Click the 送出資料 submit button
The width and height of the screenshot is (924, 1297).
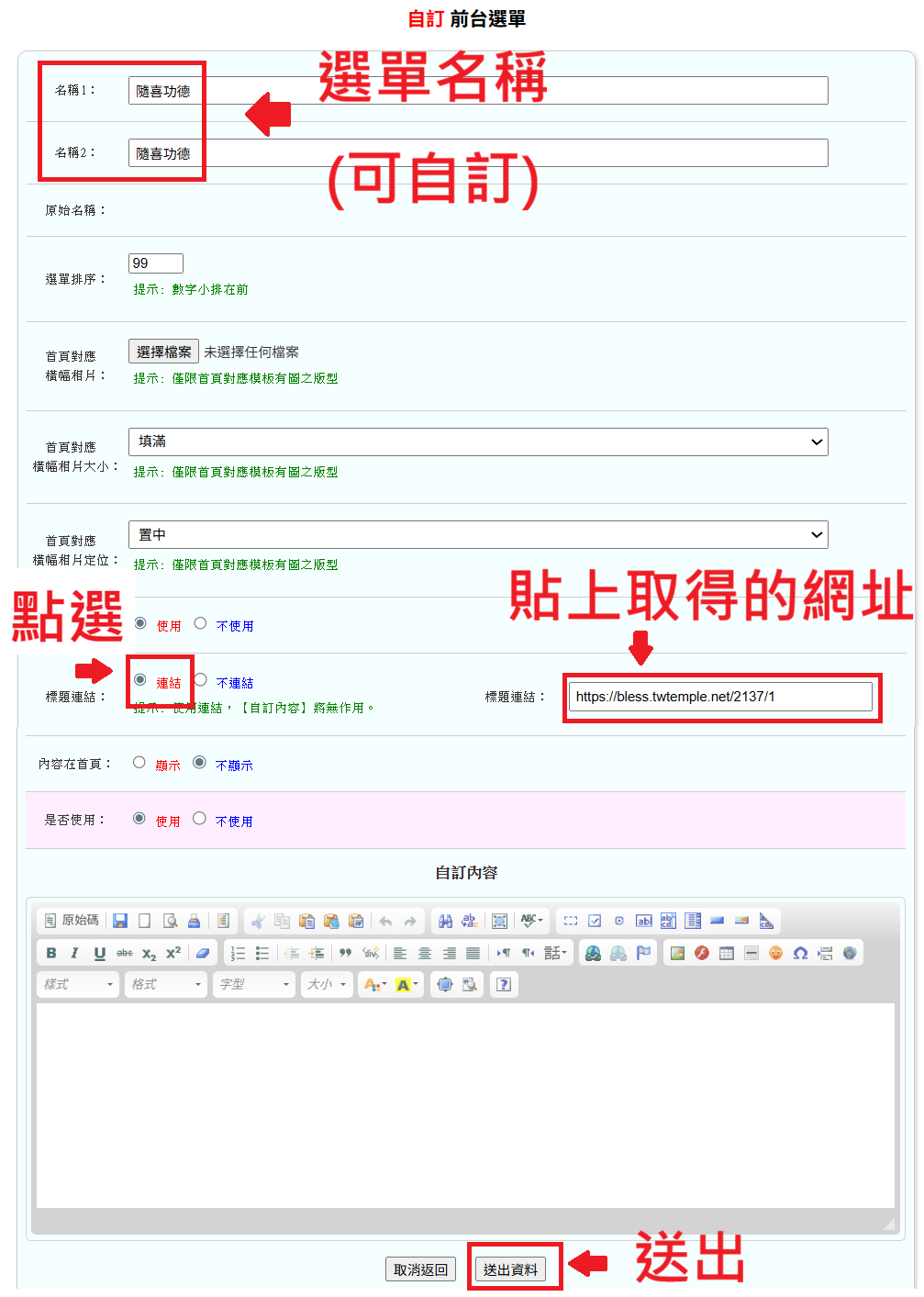(511, 1269)
